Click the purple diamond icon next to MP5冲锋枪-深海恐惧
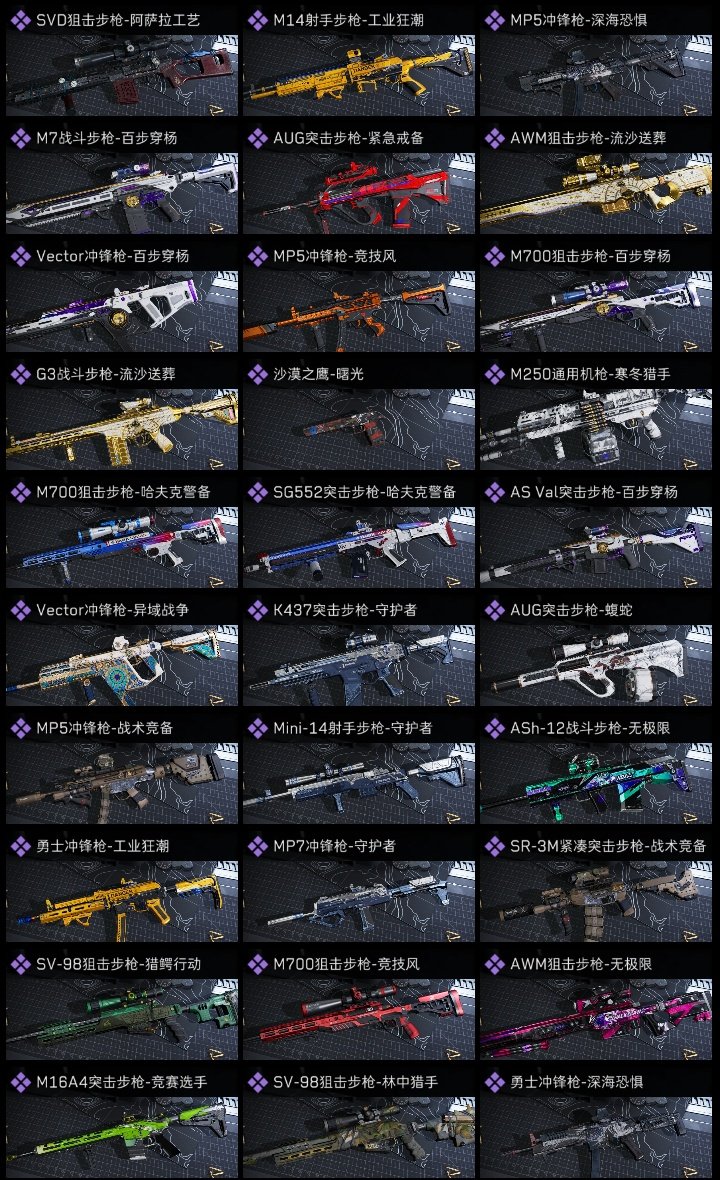 pos(494,20)
